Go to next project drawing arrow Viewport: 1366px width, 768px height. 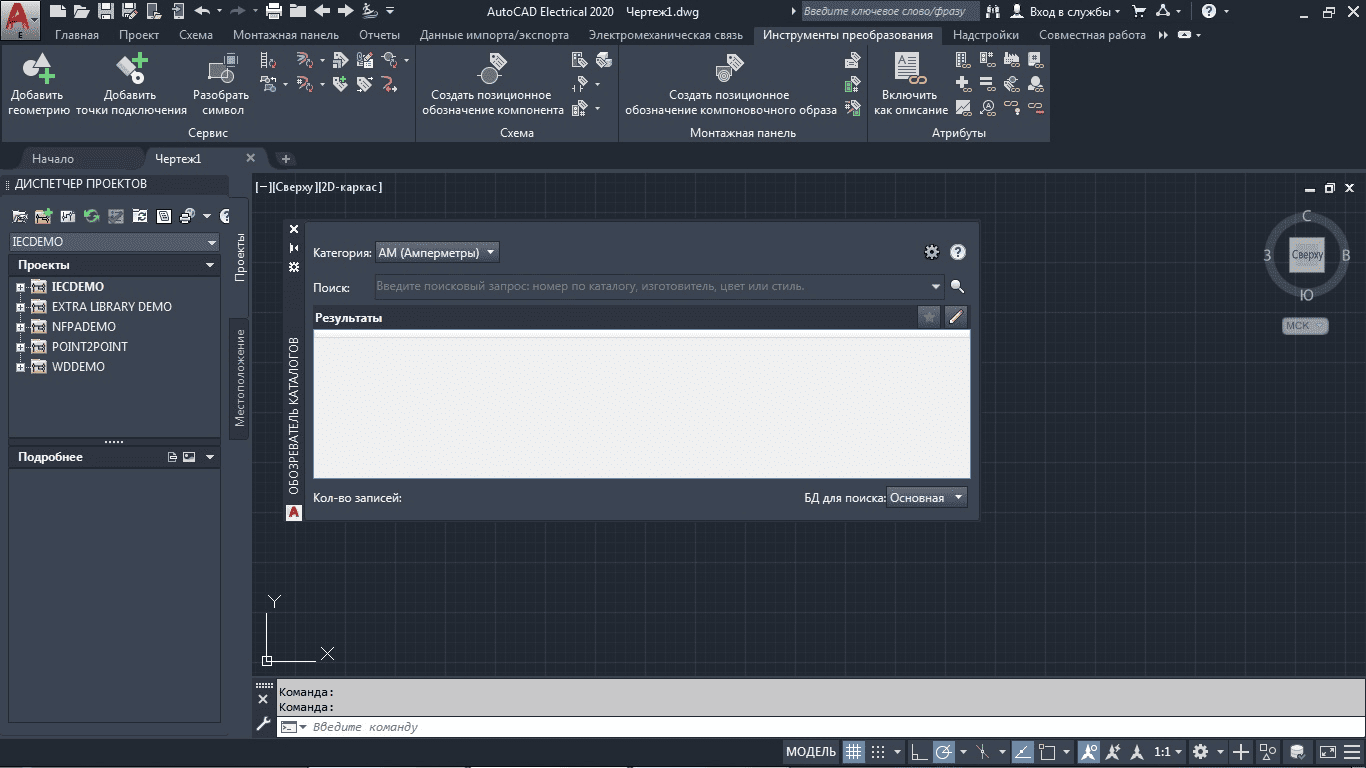346,11
